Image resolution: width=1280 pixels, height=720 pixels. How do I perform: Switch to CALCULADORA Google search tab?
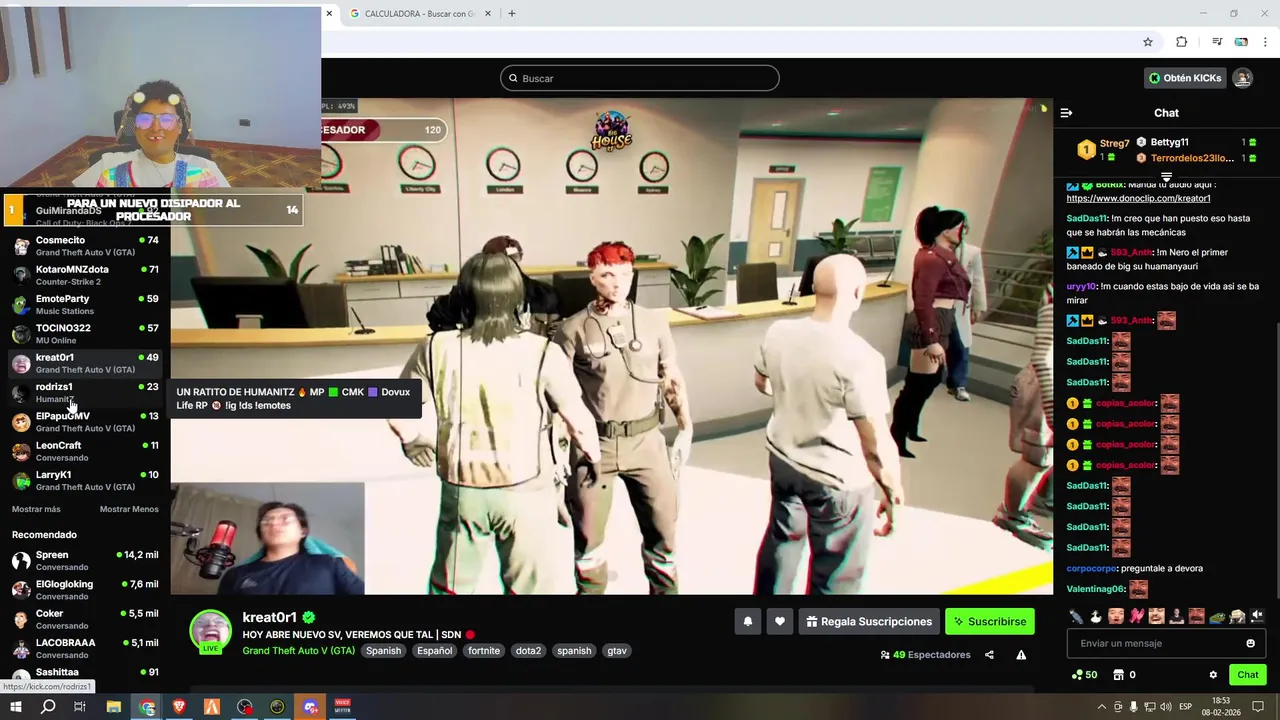tap(412, 14)
